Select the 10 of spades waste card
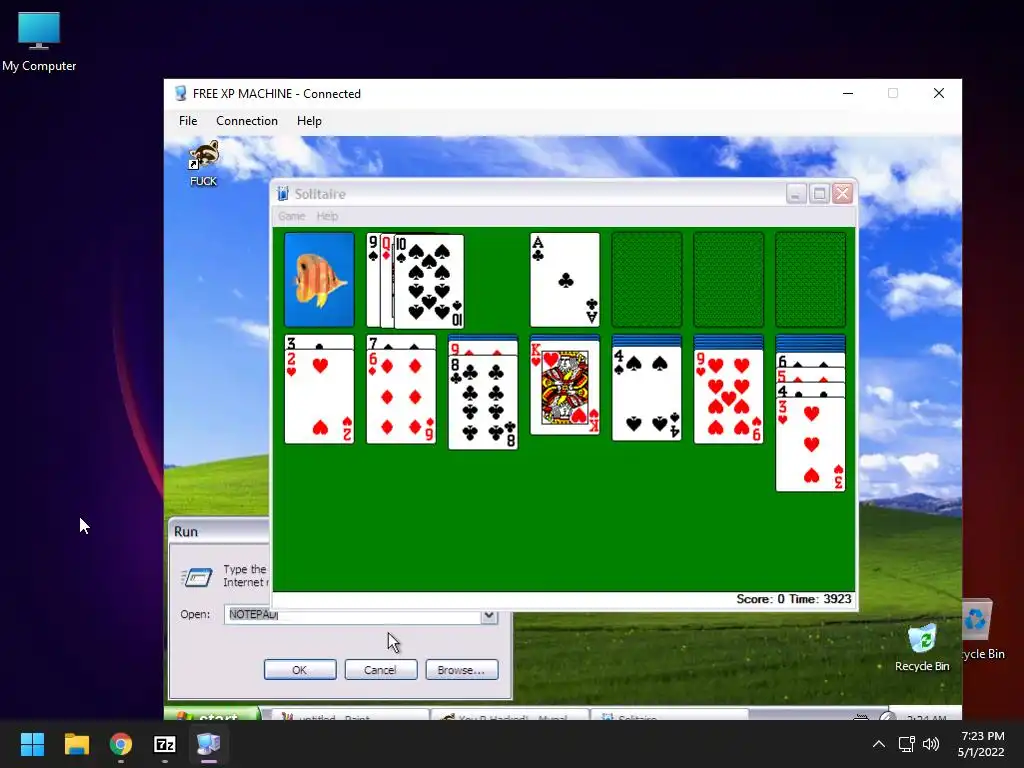1024x768 pixels. (x=429, y=281)
